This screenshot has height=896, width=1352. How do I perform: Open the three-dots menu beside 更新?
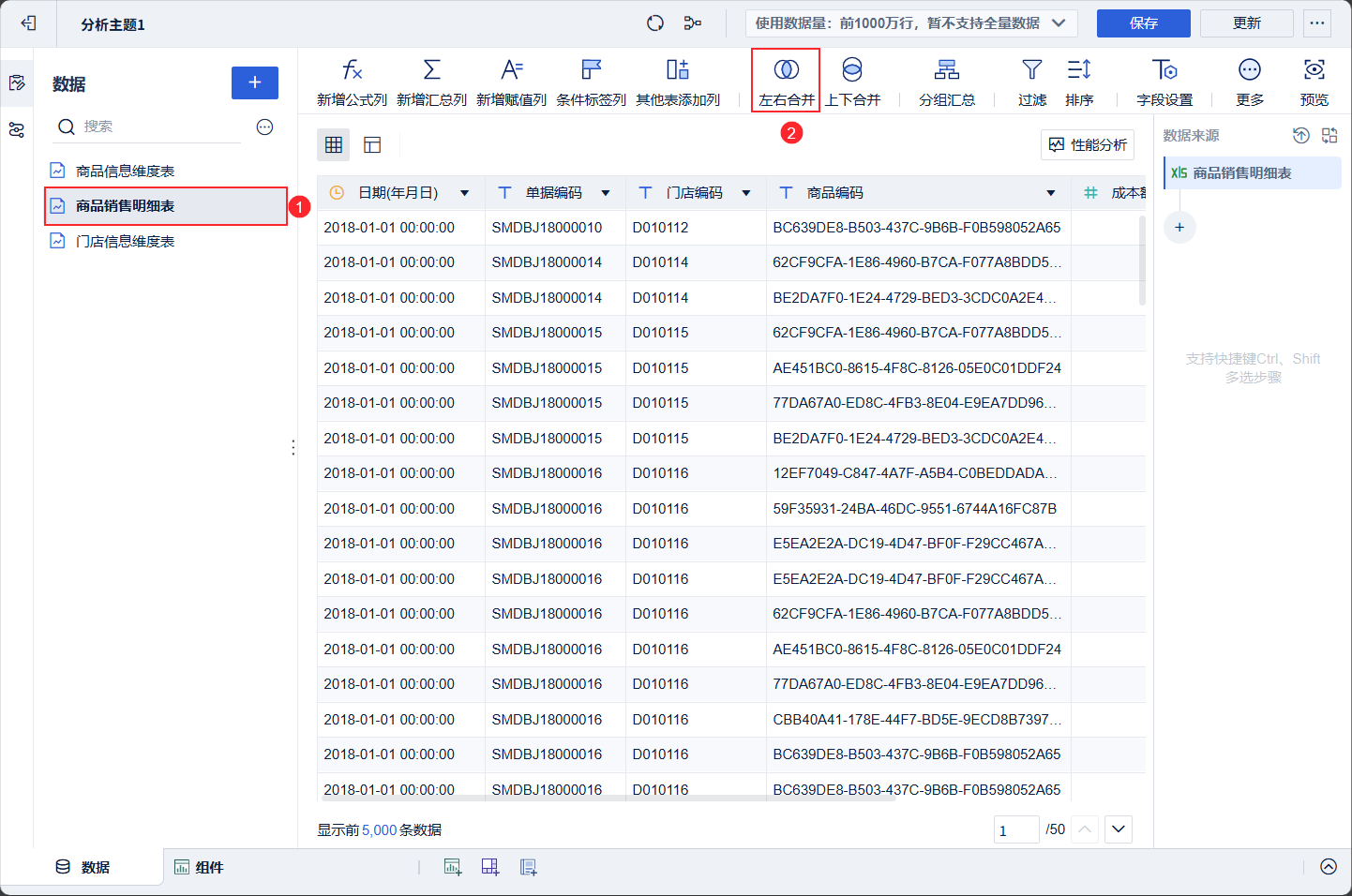(1317, 23)
